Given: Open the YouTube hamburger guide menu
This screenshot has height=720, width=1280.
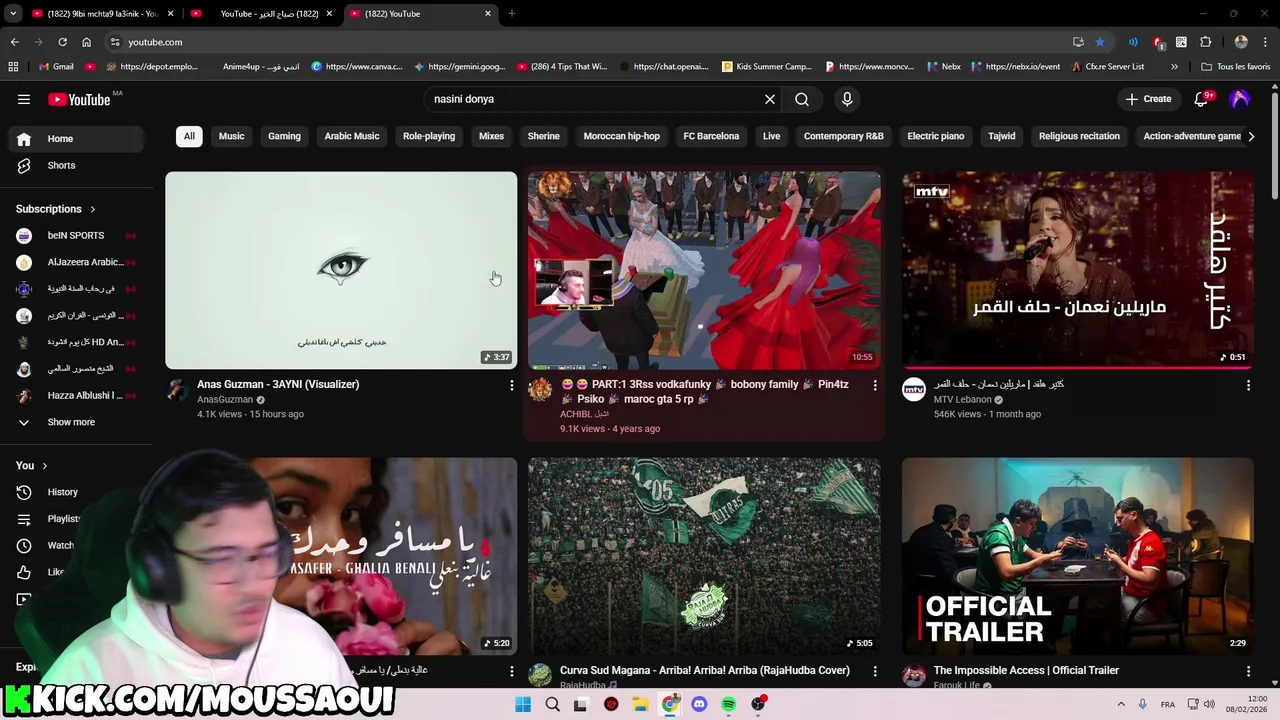Looking at the screenshot, I should 24,99.
